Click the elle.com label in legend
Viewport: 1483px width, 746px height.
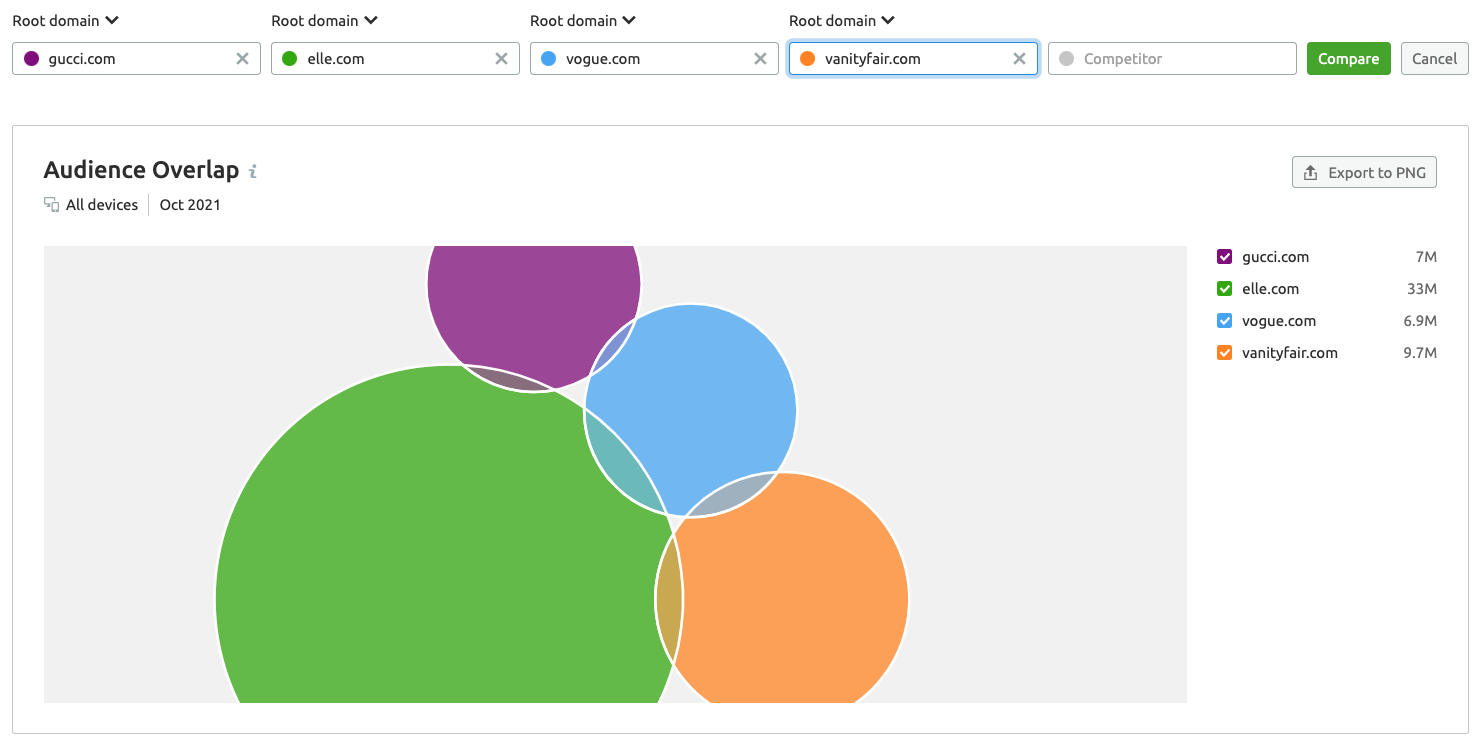pyautogui.click(x=1270, y=289)
